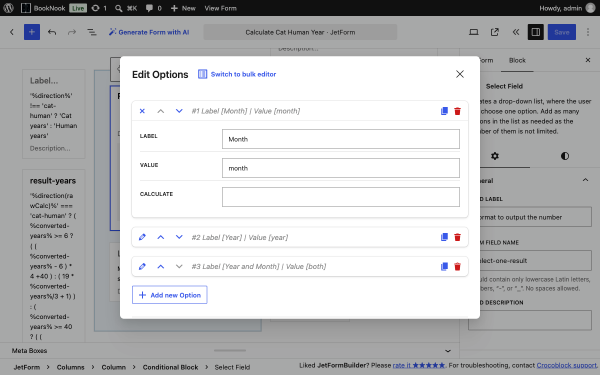600x375 pixels.
Task: Redo the last undone change
Action: tap(72, 32)
